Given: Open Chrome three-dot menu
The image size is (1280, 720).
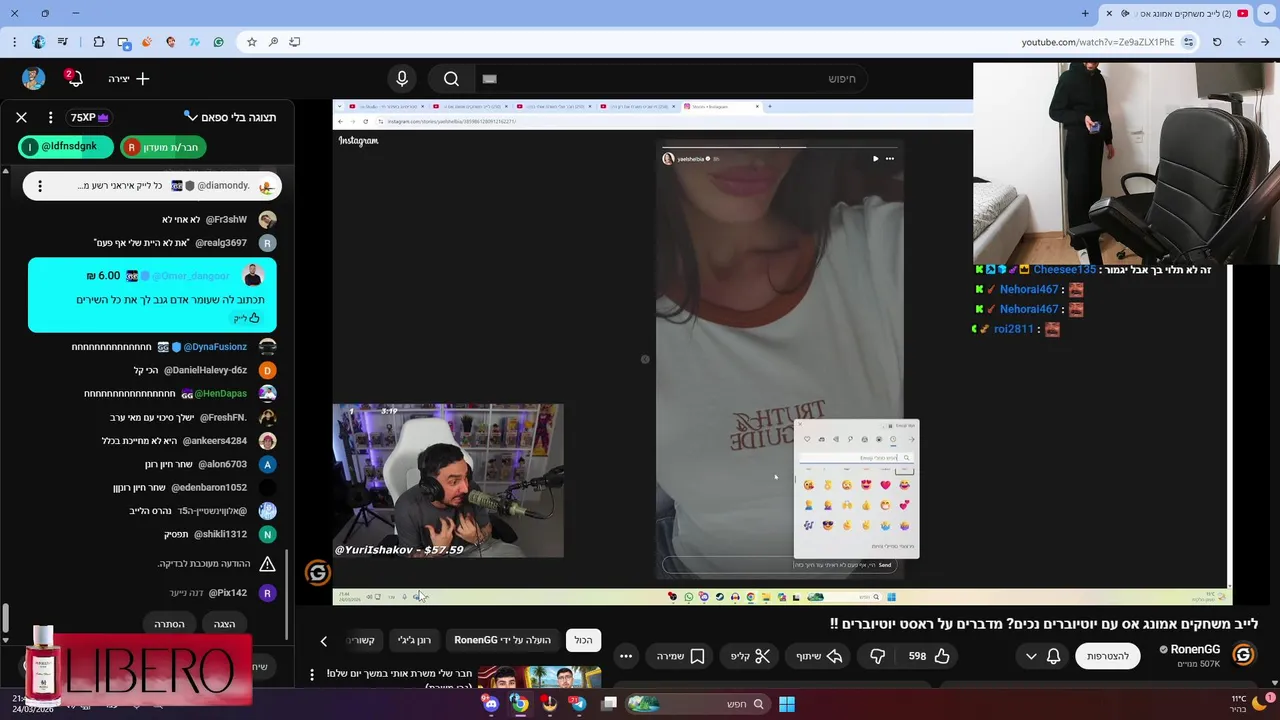Looking at the screenshot, I should pos(14,42).
